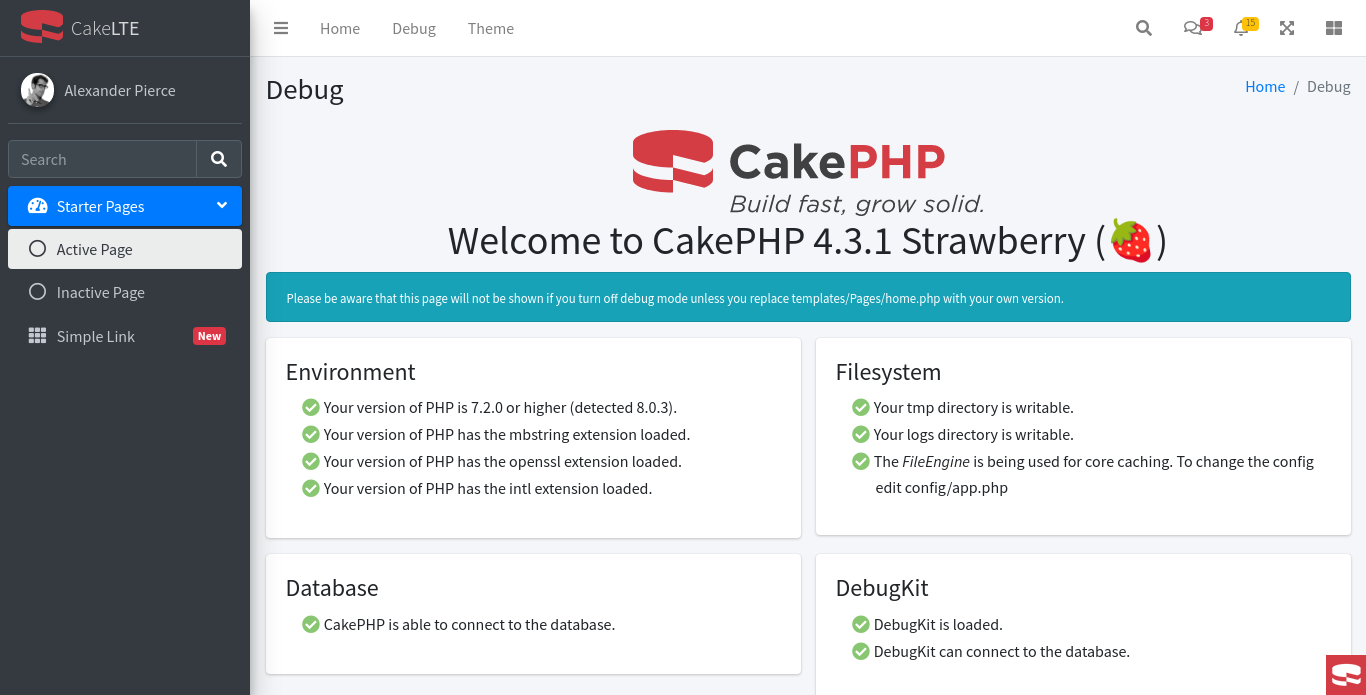
Task: Click the Simple Link grid icon
Action: tap(37, 336)
